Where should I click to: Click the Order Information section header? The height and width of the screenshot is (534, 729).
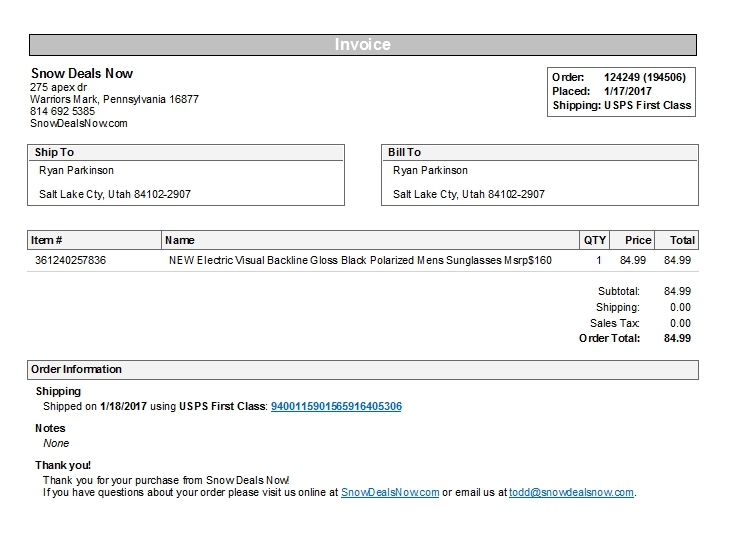coord(363,369)
